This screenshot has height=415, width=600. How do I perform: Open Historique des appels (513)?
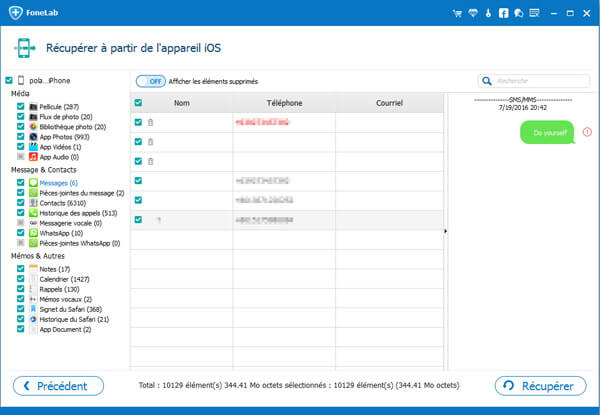[78, 213]
